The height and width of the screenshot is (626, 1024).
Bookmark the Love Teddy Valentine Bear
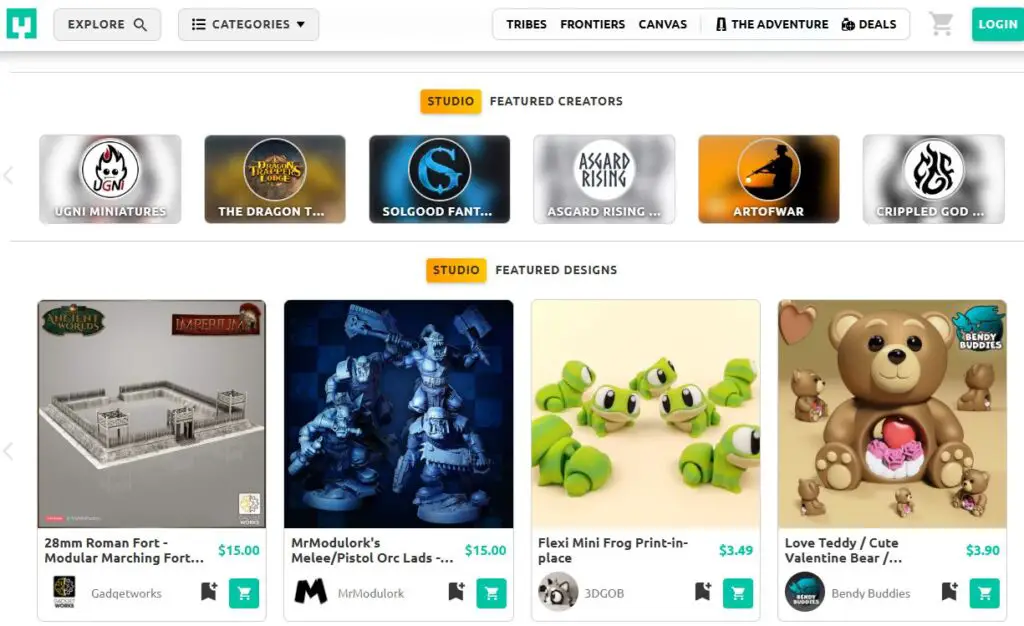pos(950,591)
